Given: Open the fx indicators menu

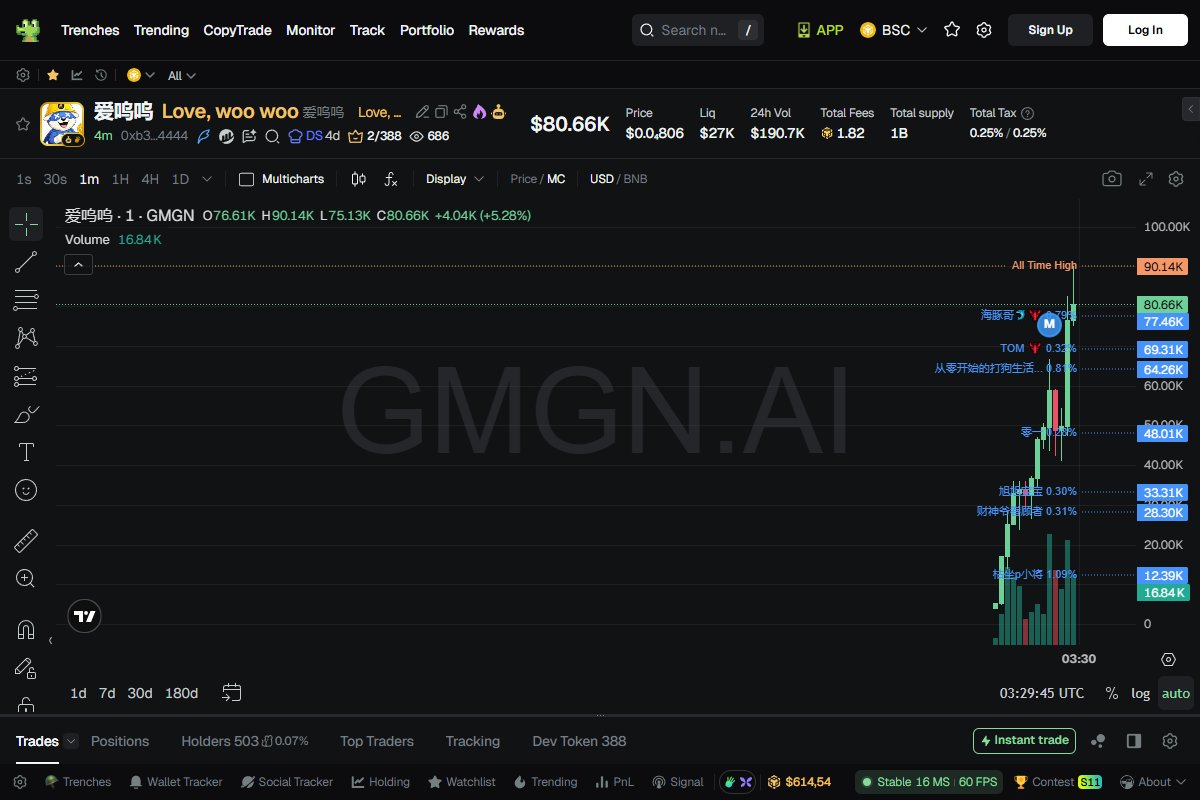Looking at the screenshot, I should point(391,179).
